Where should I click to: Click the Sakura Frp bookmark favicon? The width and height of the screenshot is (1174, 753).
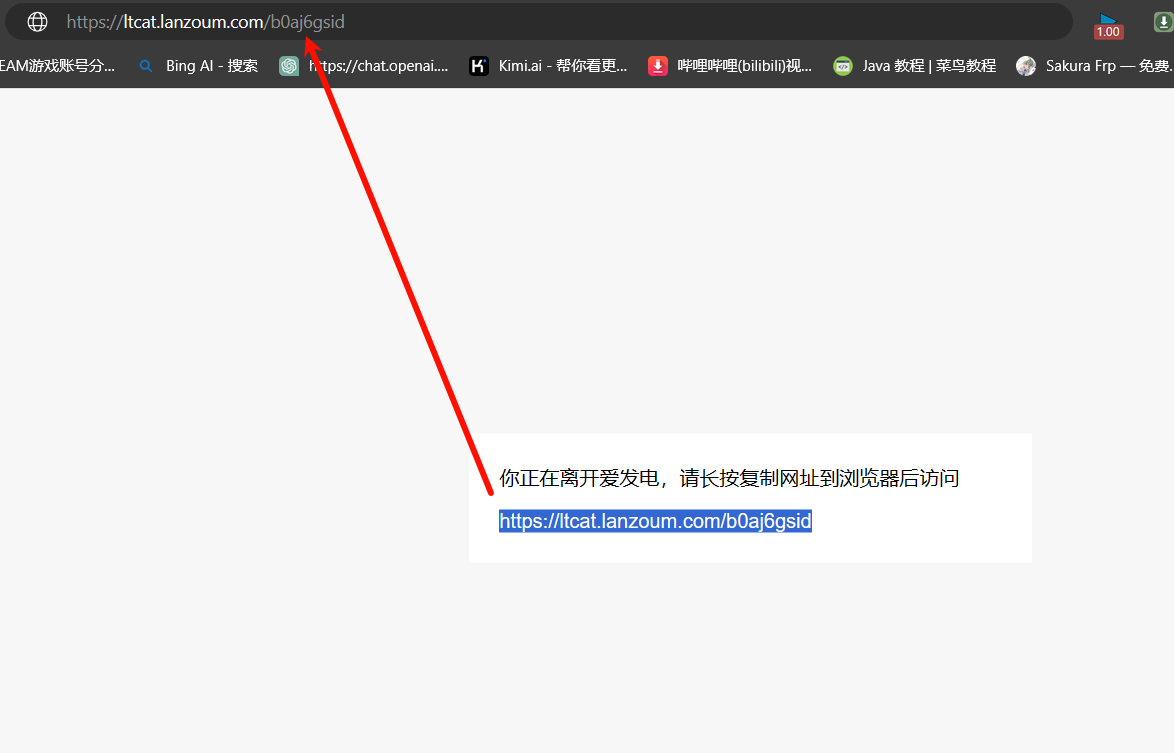pyautogui.click(x=1026, y=65)
